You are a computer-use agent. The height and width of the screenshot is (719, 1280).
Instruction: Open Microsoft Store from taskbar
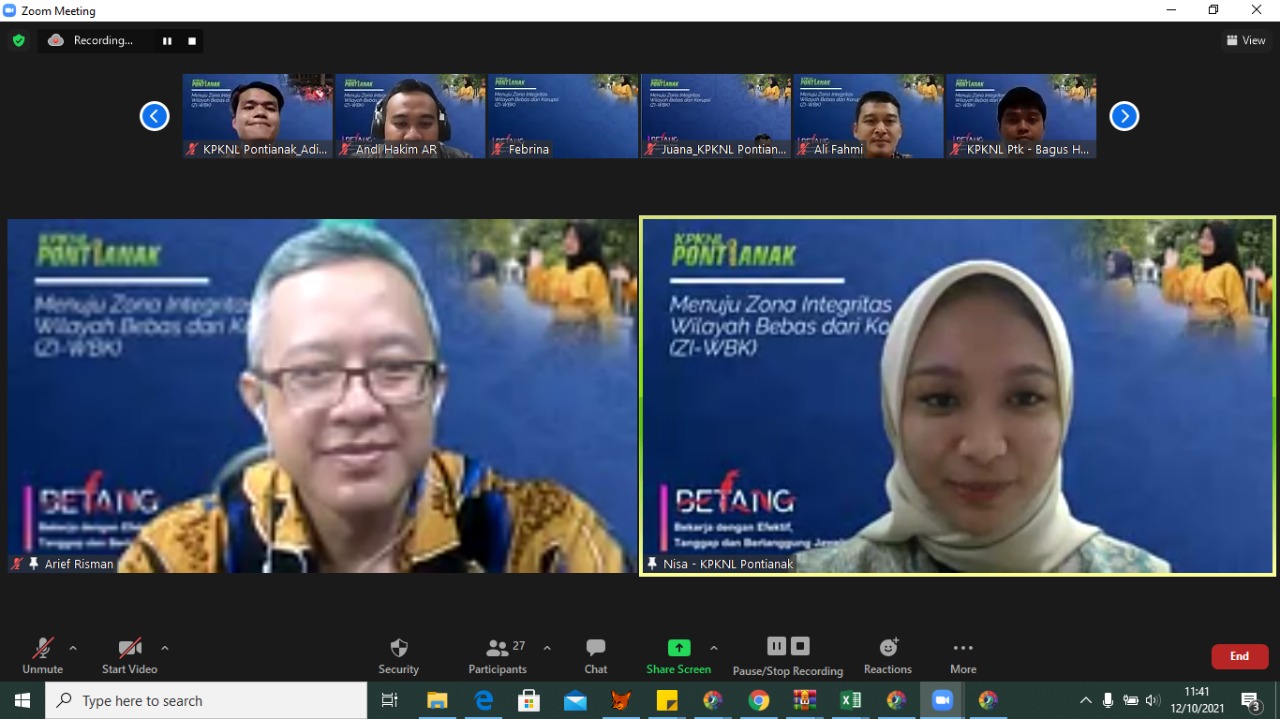(x=529, y=700)
